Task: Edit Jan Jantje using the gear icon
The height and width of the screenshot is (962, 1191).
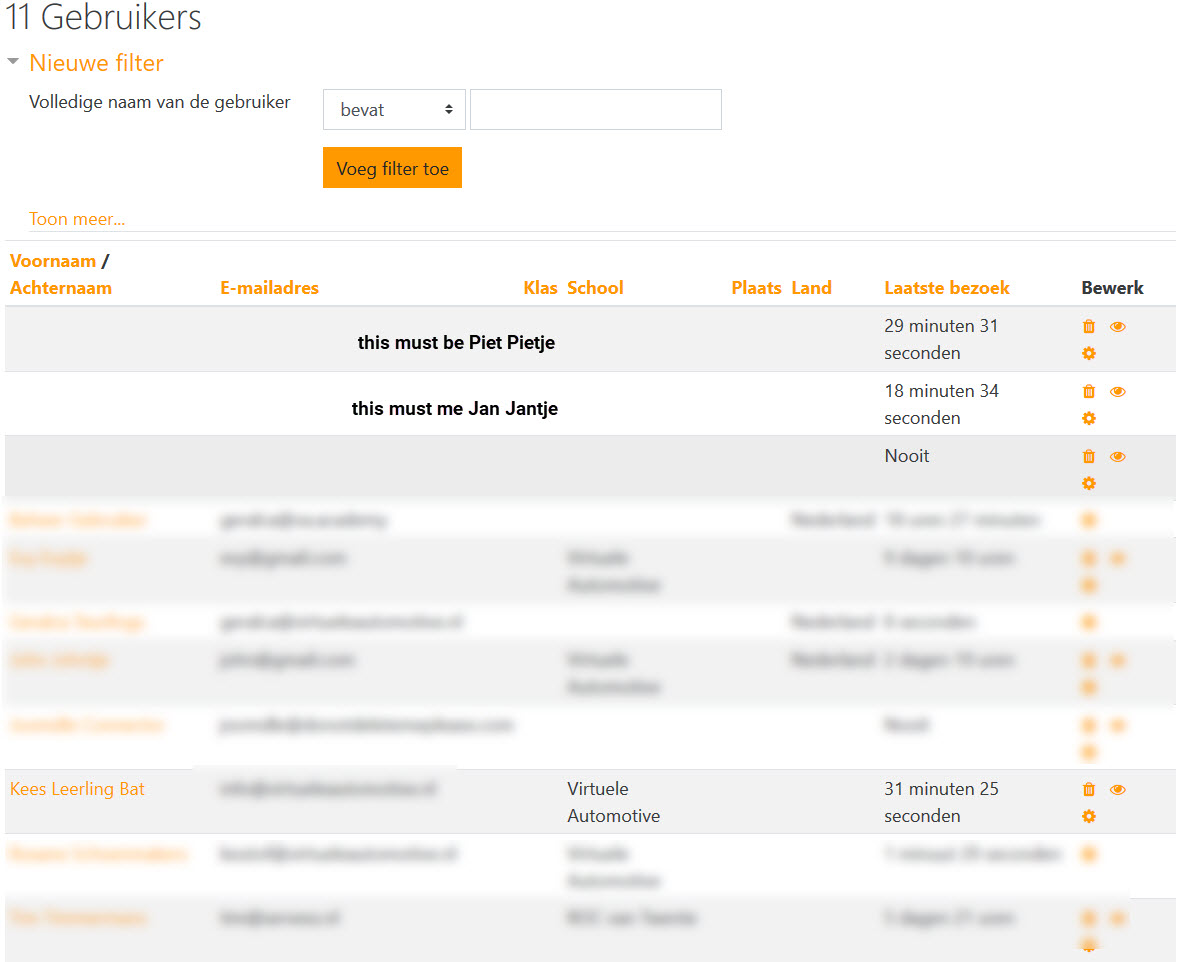Action: coord(1089,418)
